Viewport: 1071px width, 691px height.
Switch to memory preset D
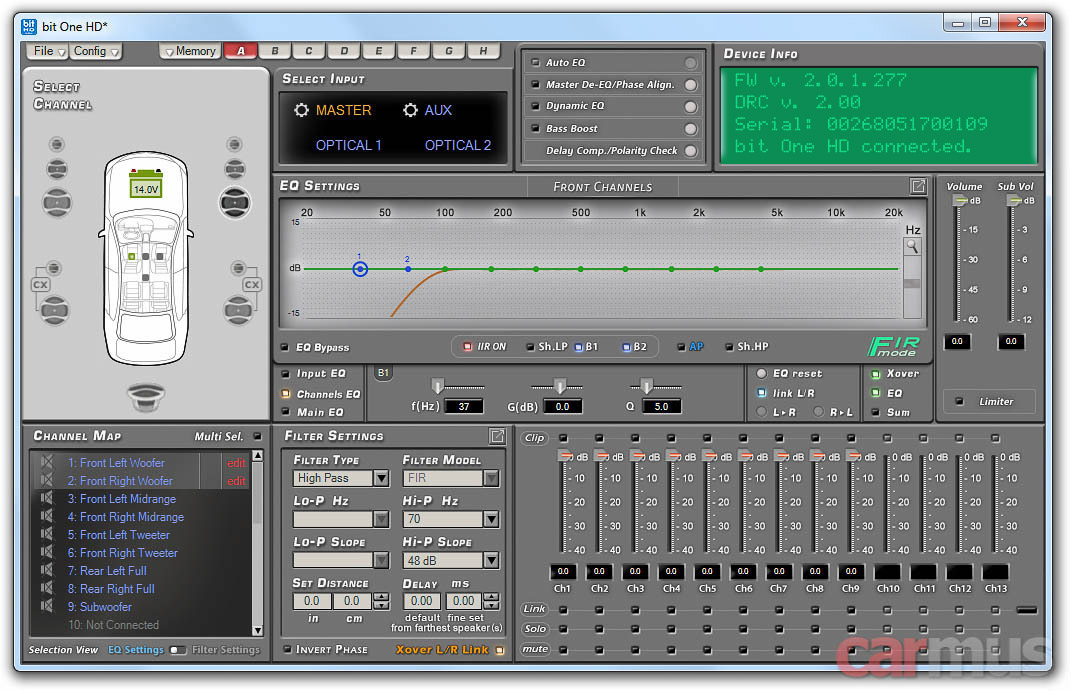[x=344, y=51]
